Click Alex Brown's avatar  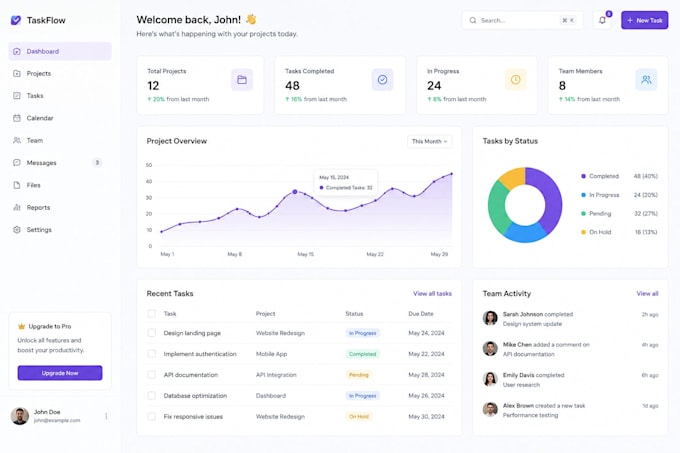point(490,409)
